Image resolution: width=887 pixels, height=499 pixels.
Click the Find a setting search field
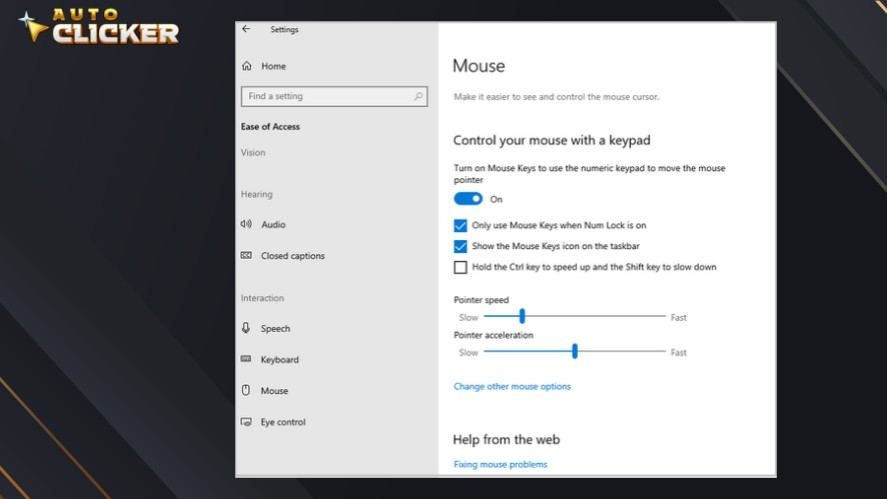click(x=334, y=96)
